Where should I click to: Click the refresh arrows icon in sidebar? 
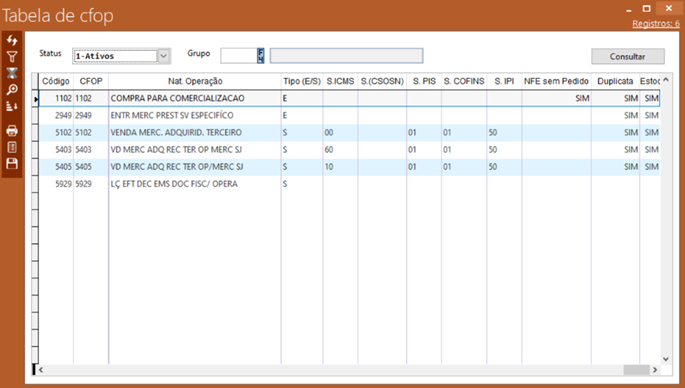click(x=12, y=40)
